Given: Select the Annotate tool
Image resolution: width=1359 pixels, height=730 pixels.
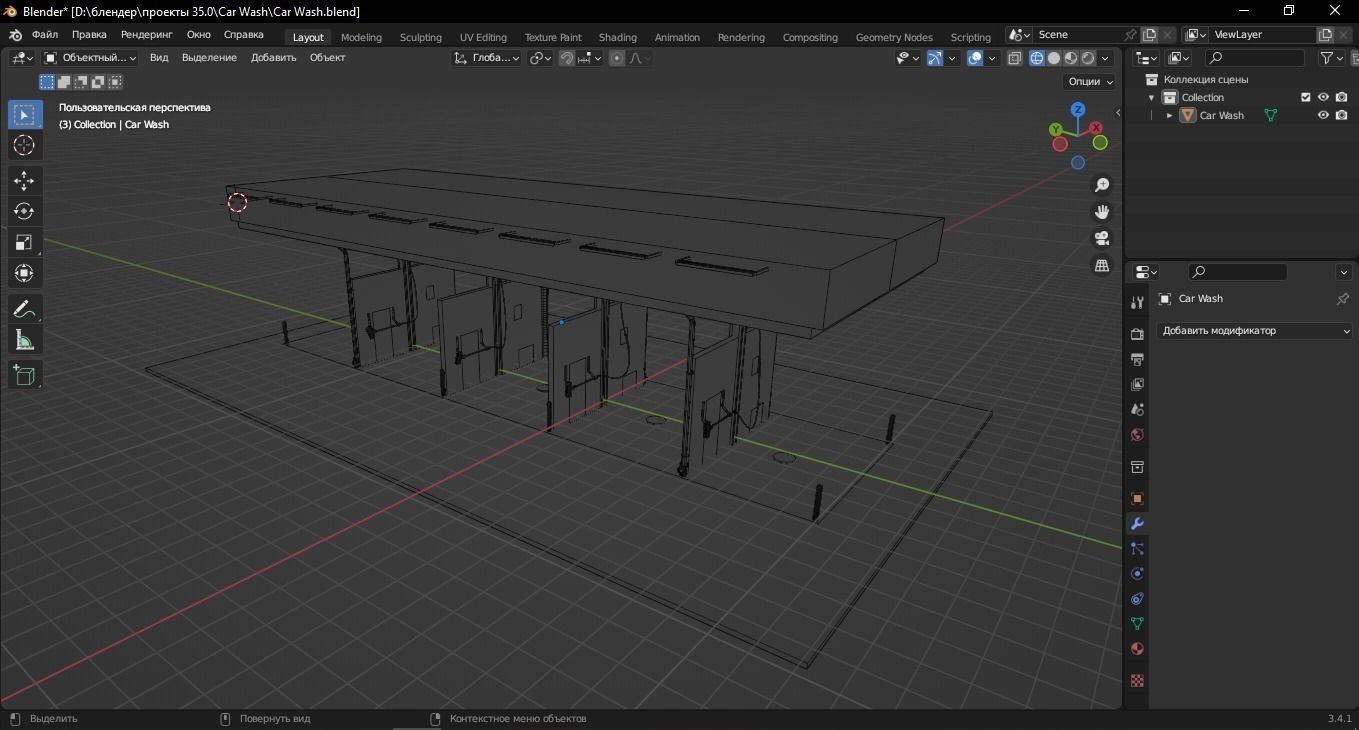Looking at the screenshot, I should coord(24,309).
